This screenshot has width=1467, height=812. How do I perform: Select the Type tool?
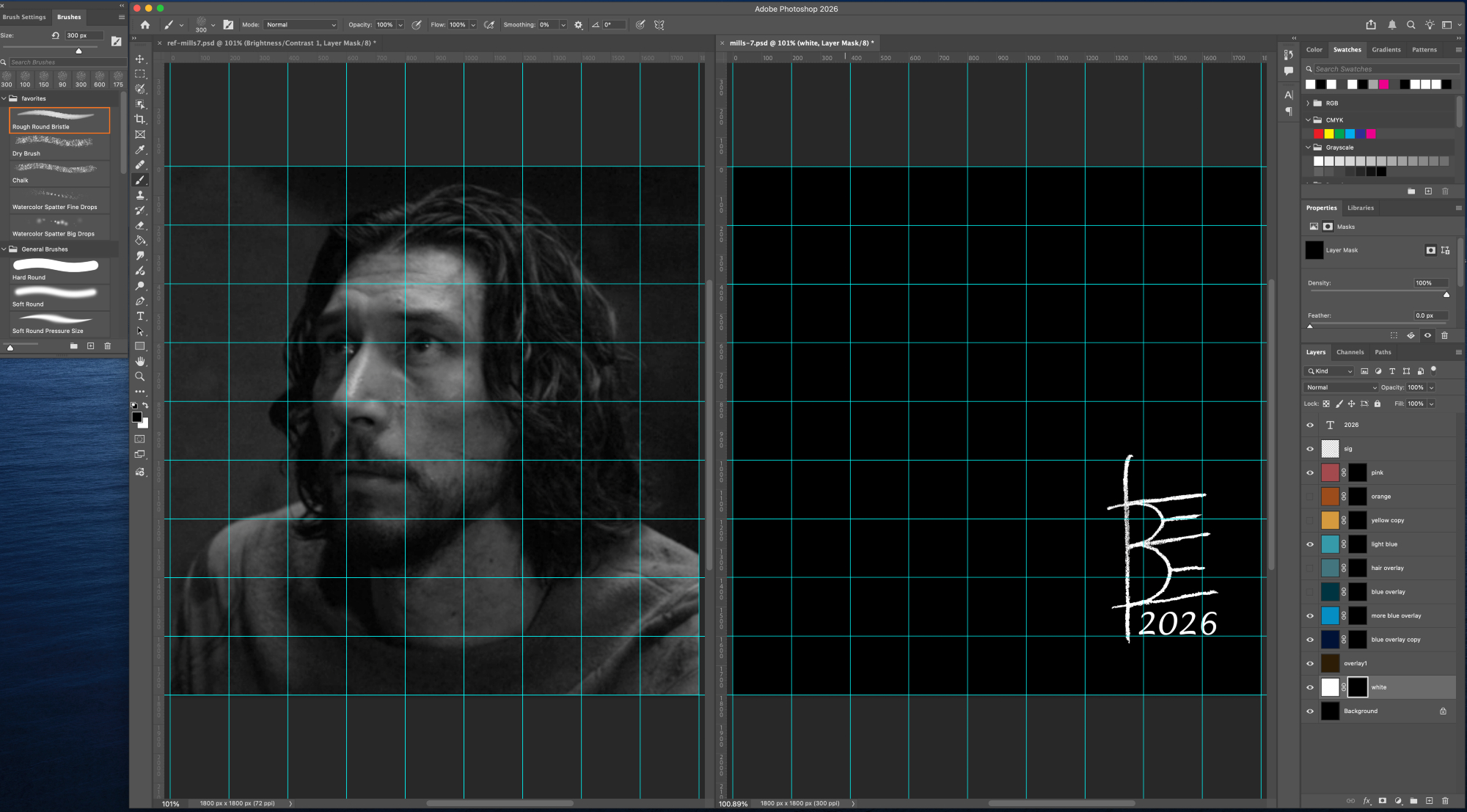click(x=140, y=316)
